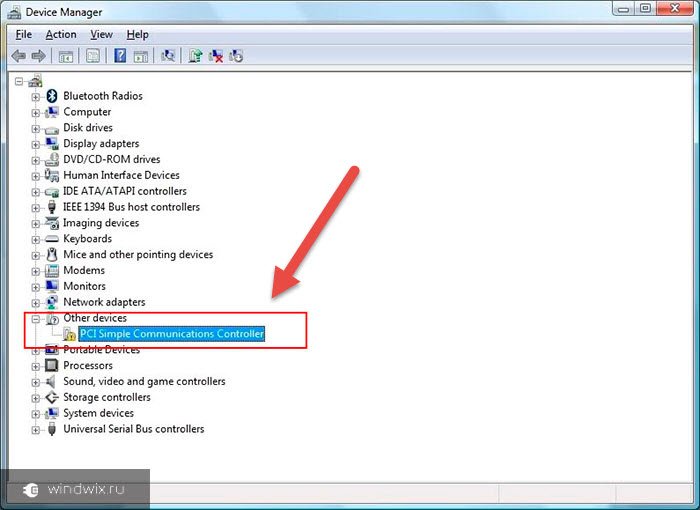The width and height of the screenshot is (700, 510).
Task: Minimize the Device Manager window
Action: pos(624,9)
